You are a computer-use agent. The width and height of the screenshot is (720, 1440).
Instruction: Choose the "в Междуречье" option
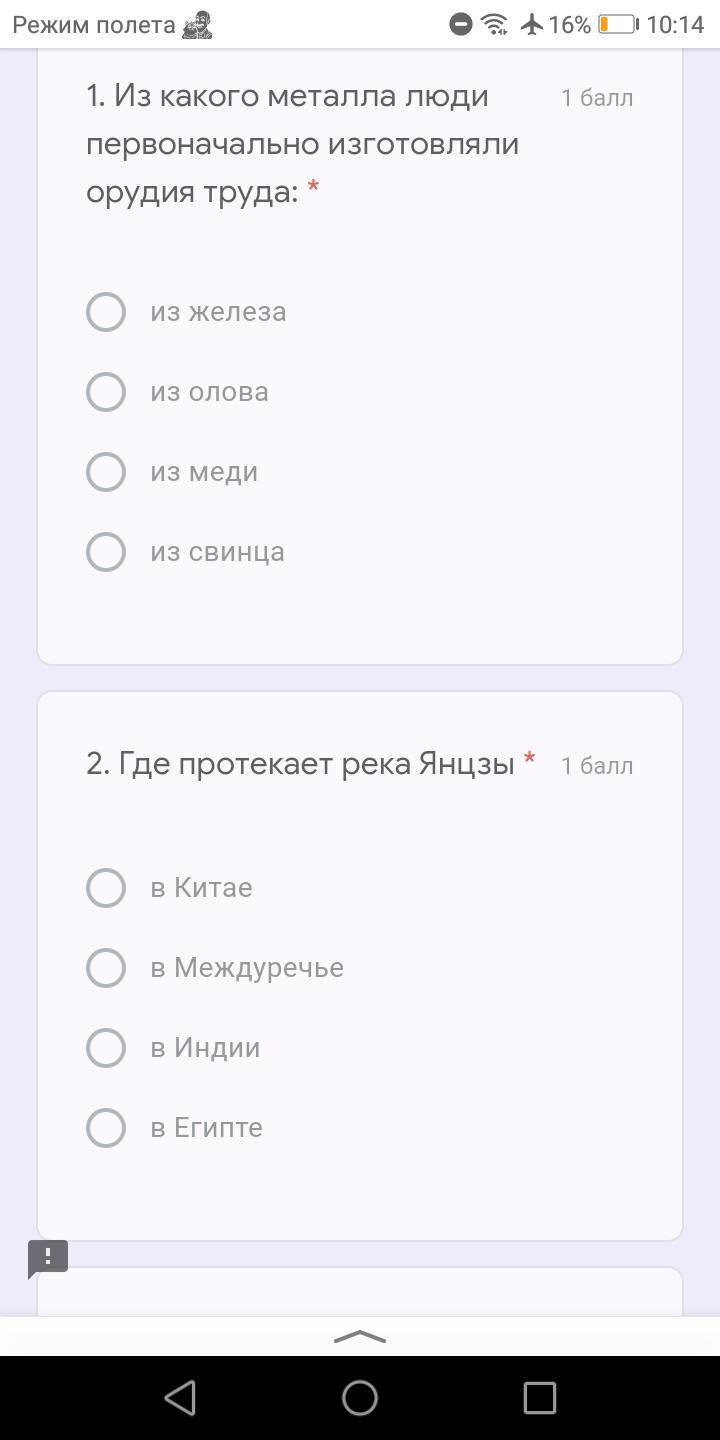106,968
